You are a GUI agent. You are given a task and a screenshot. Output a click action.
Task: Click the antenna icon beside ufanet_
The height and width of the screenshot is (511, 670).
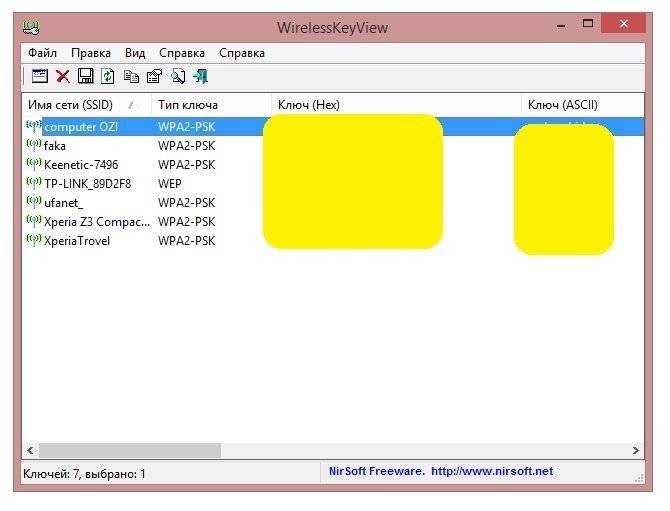click(x=34, y=202)
